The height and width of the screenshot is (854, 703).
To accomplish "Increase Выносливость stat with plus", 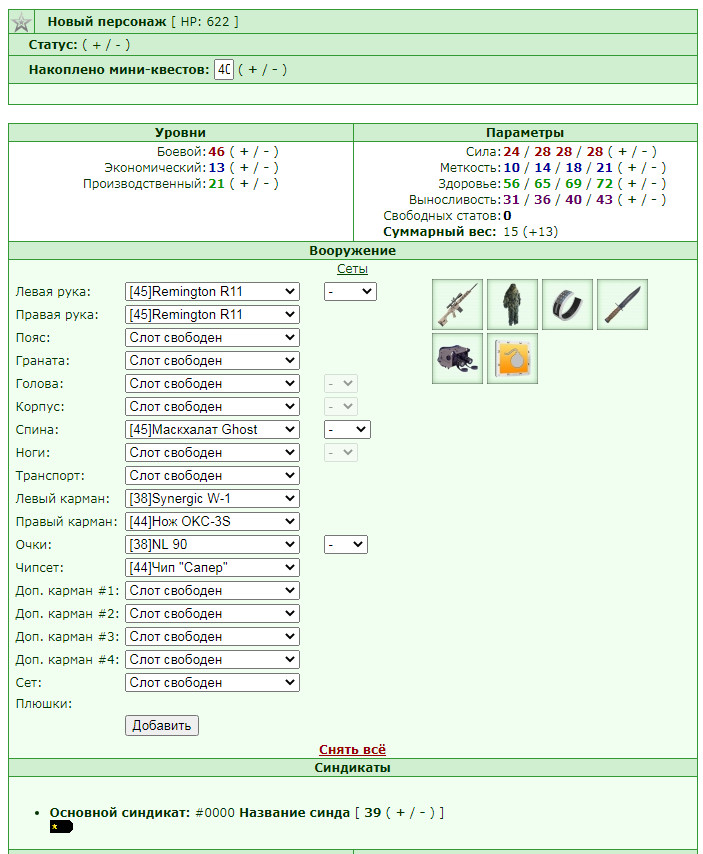I will click(632, 199).
